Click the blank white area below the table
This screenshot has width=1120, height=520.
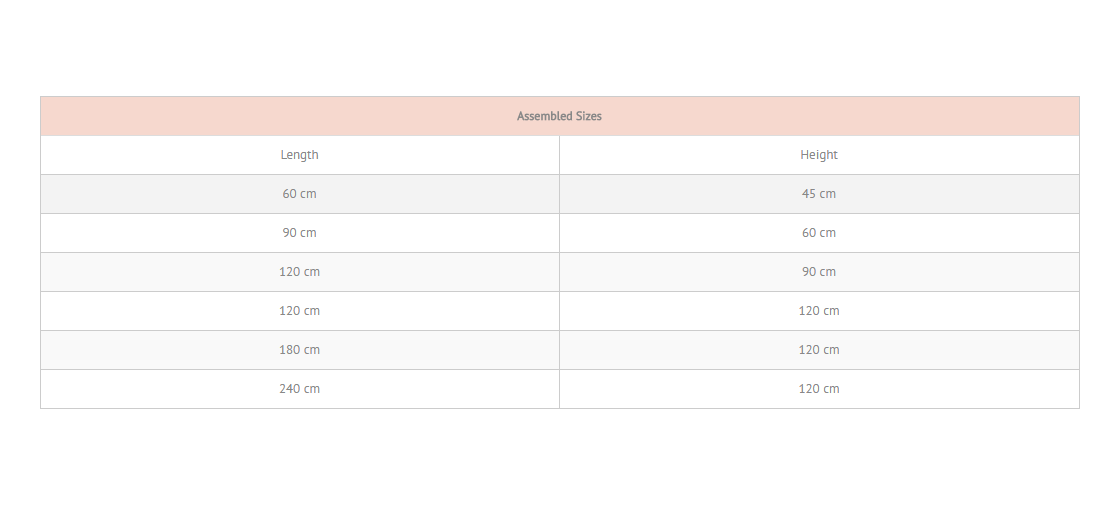(560, 464)
